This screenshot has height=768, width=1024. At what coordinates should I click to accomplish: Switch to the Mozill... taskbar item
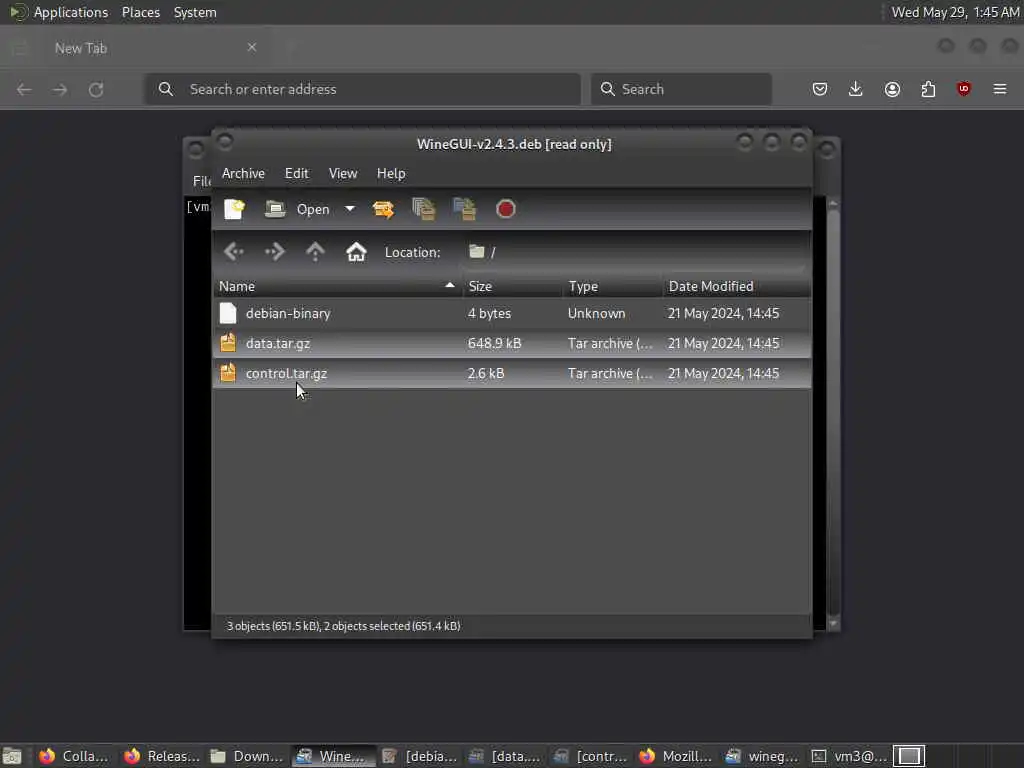pos(677,756)
